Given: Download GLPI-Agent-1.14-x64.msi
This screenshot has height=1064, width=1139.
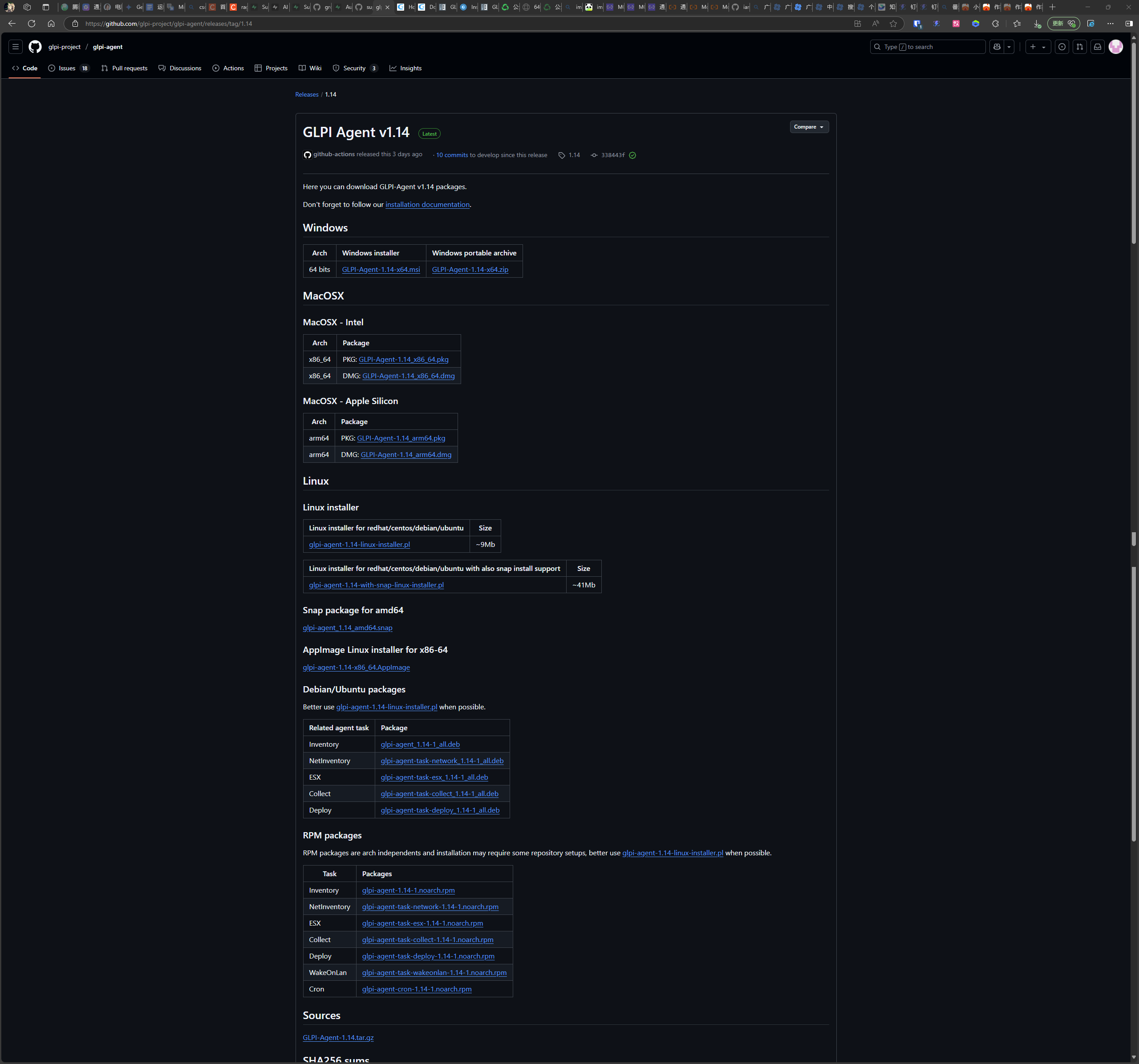Looking at the screenshot, I should (x=381, y=269).
